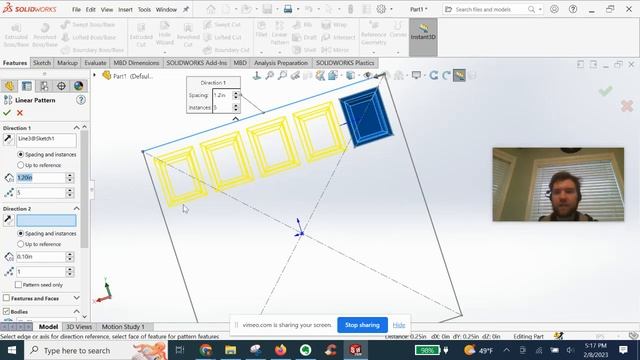Screen dimensions: 640x360
Task: Open the DimXpertManager tab icon
Action: [61, 86]
